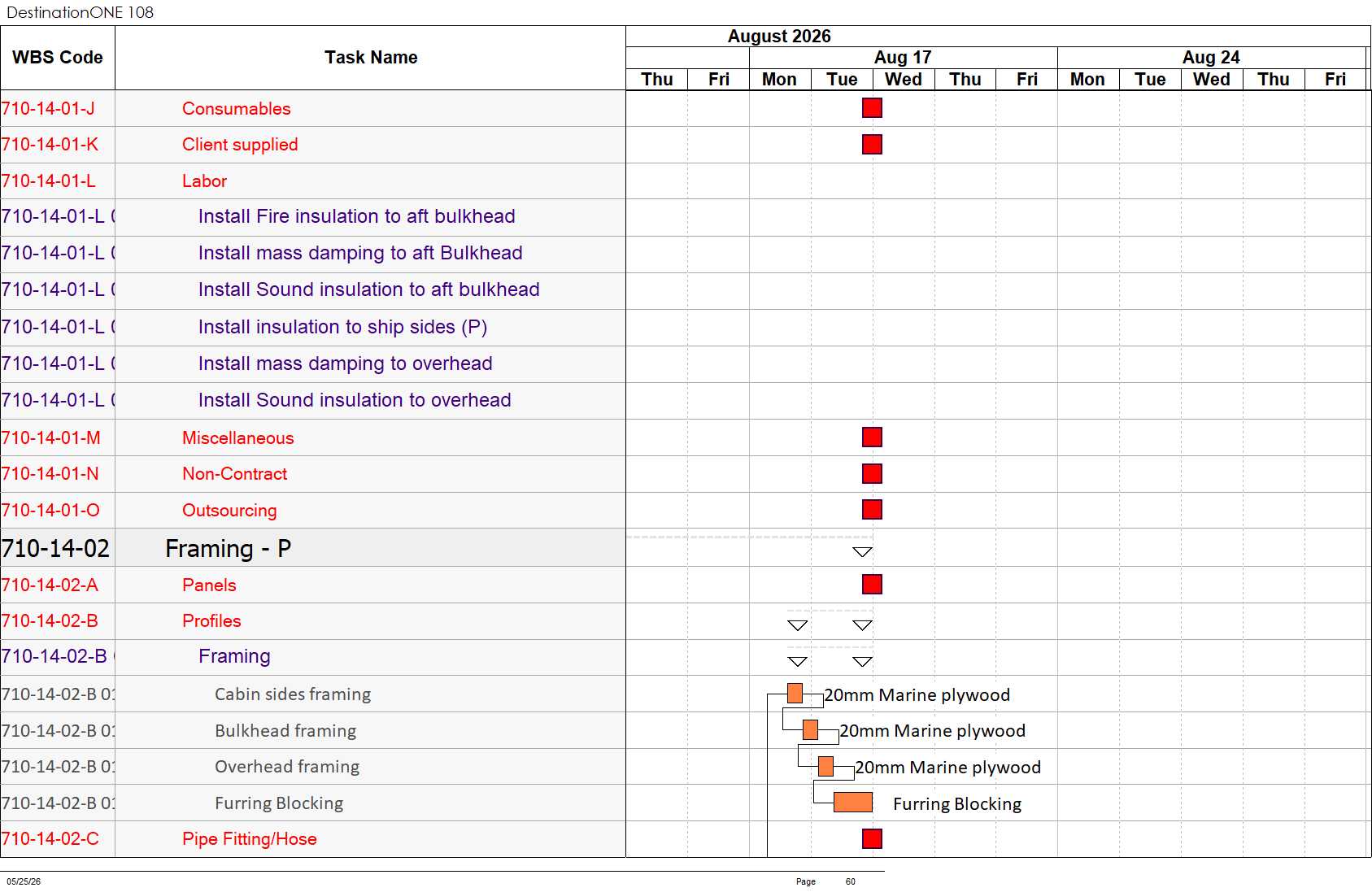
Task: Click the wide orange Furring Blocking bar
Action: point(853,803)
